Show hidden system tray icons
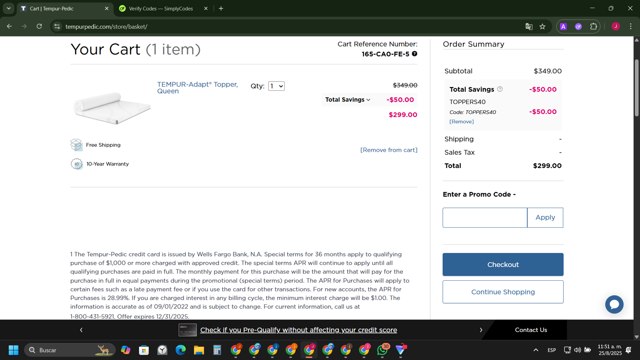This screenshot has width=640, height=360. (x=536, y=350)
